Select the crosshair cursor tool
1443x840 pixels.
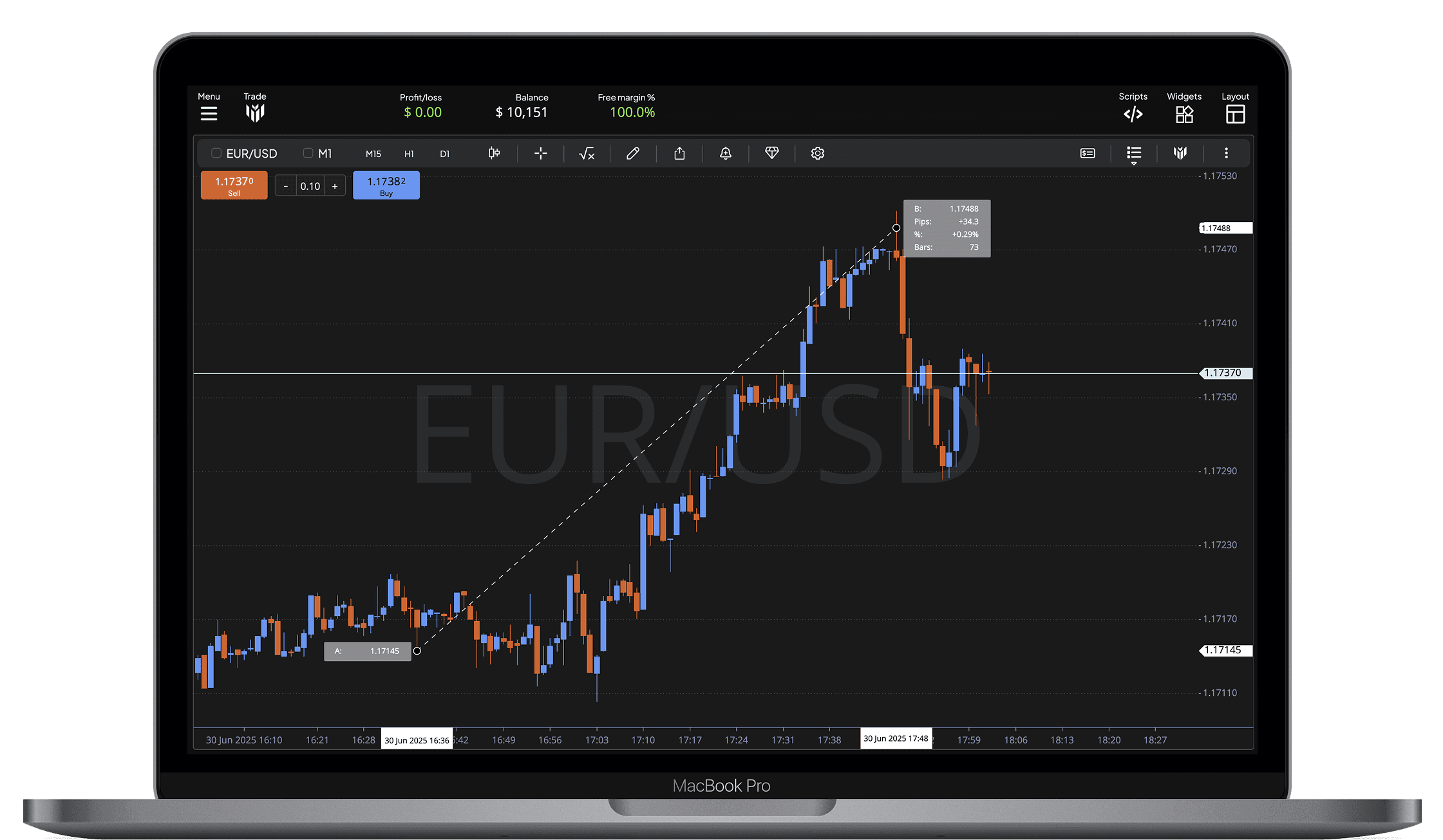click(541, 153)
